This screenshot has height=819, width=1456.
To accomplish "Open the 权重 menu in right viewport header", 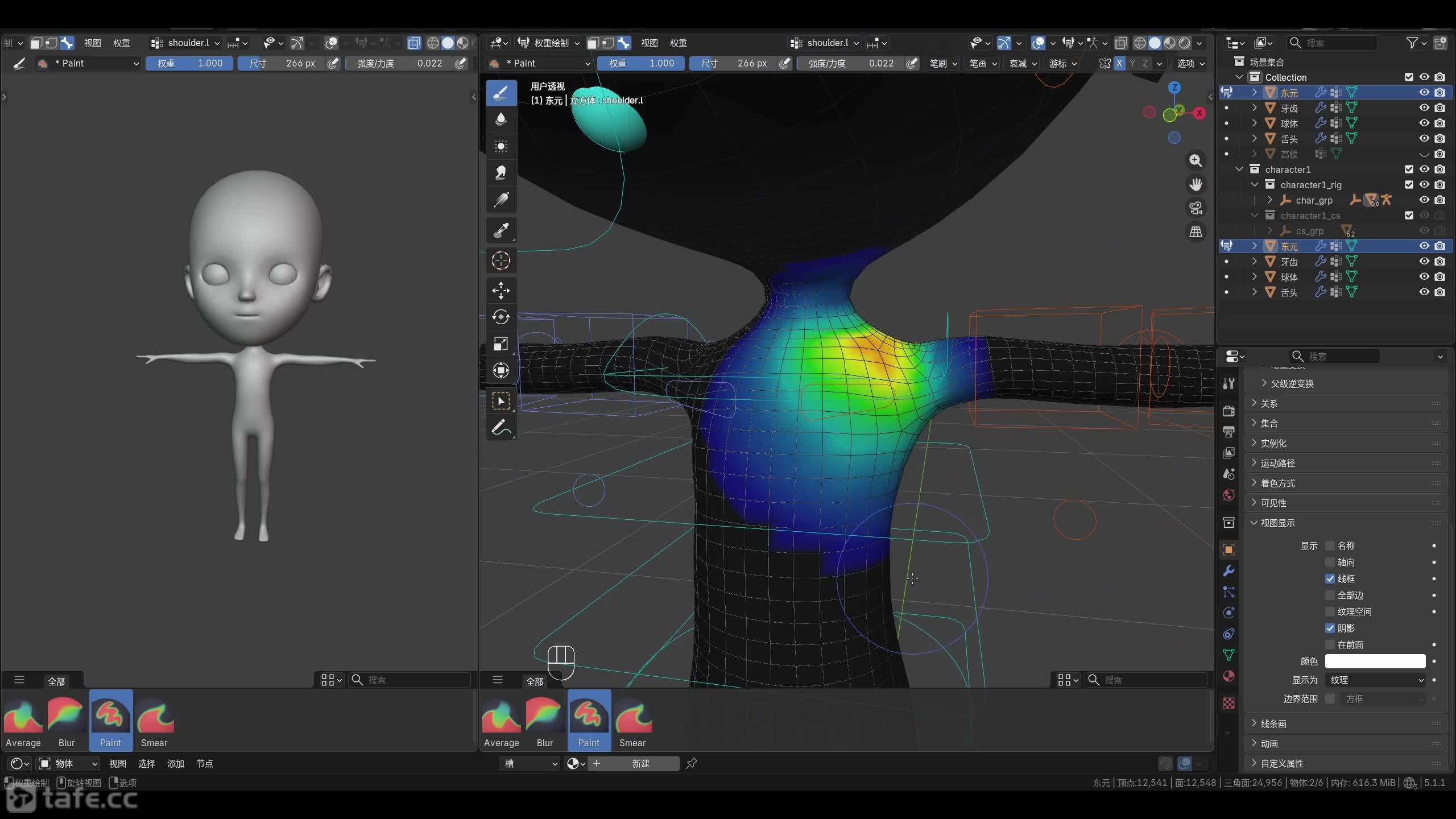I will coord(678,43).
